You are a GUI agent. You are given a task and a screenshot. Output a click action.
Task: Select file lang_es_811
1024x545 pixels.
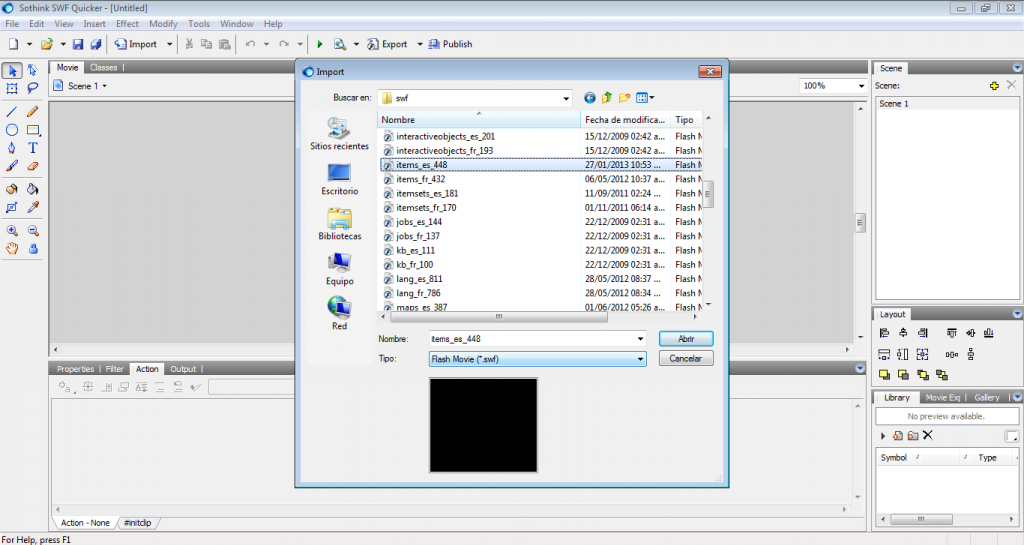(419, 279)
